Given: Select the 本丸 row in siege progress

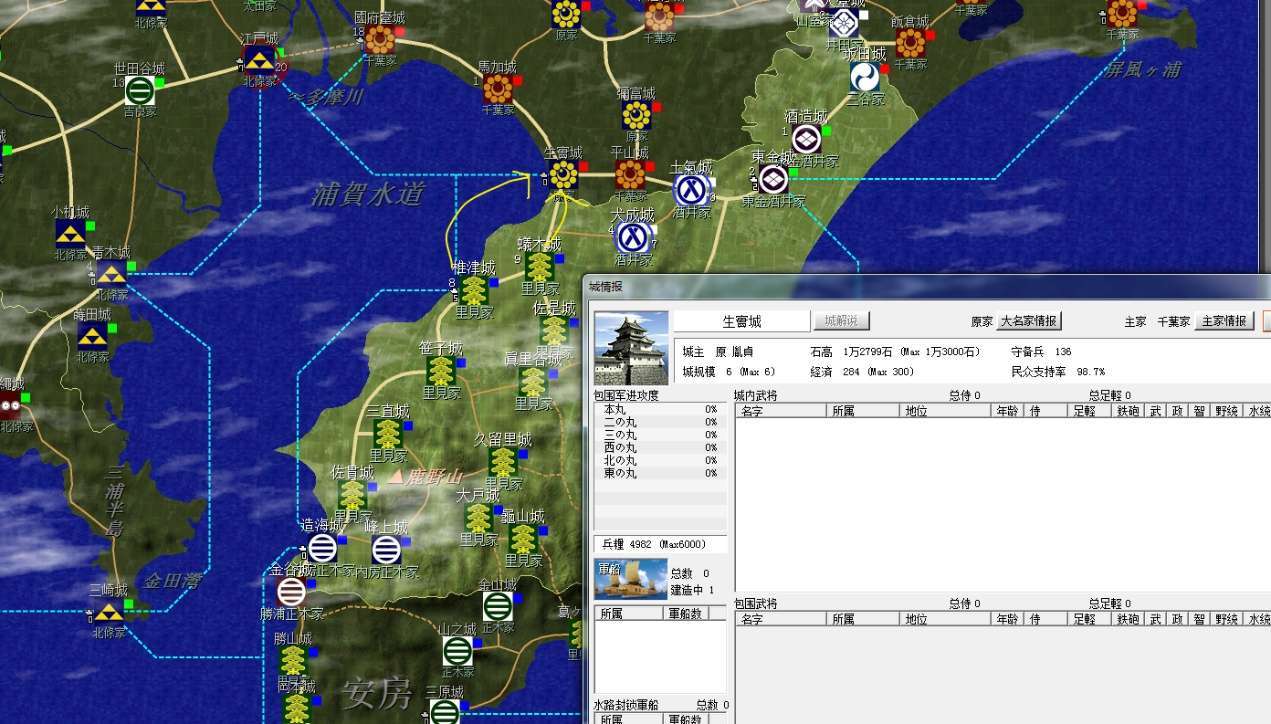Looking at the screenshot, I should click(x=660, y=409).
